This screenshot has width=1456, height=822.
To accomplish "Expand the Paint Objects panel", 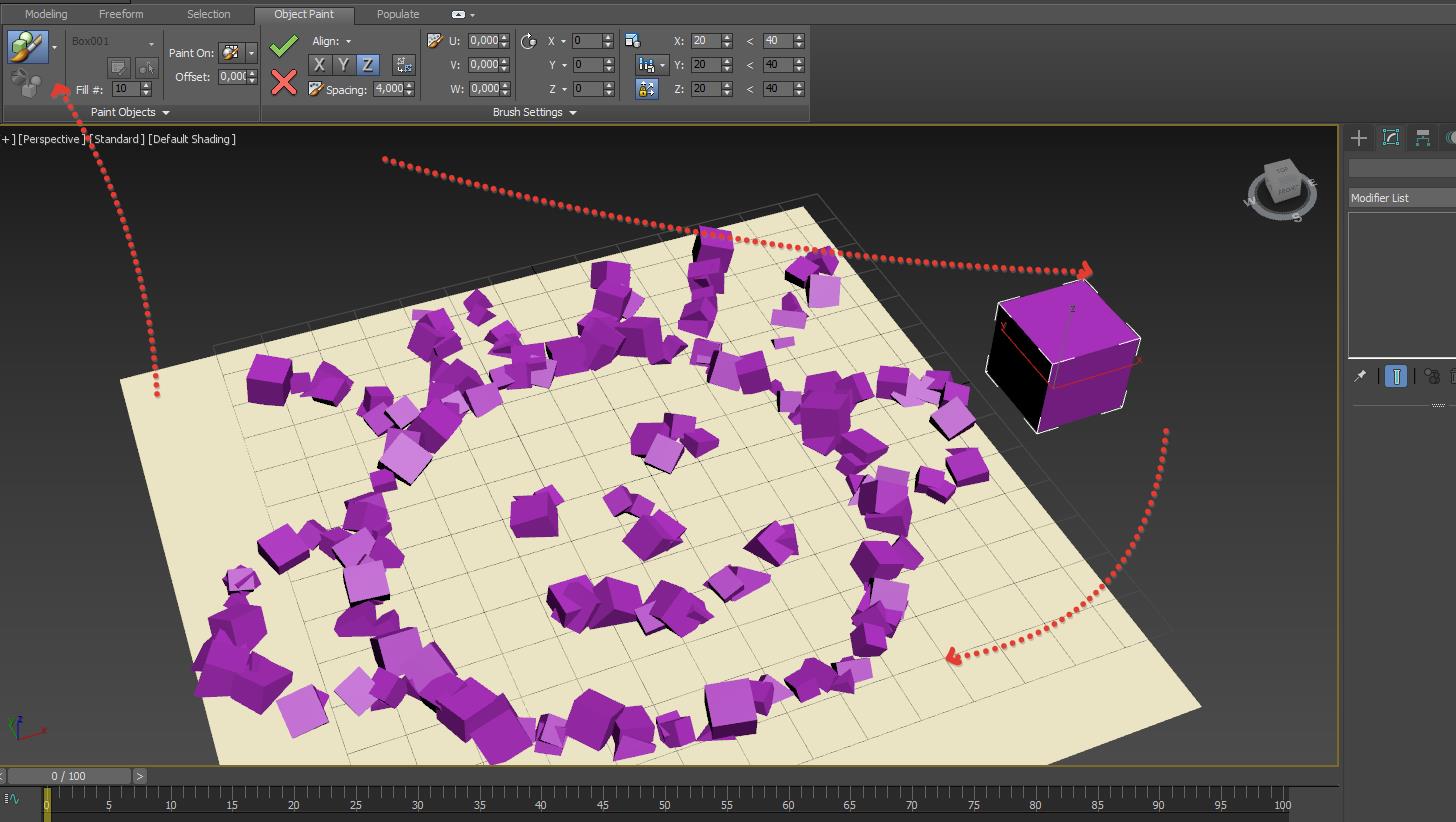I will click(x=130, y=112).
